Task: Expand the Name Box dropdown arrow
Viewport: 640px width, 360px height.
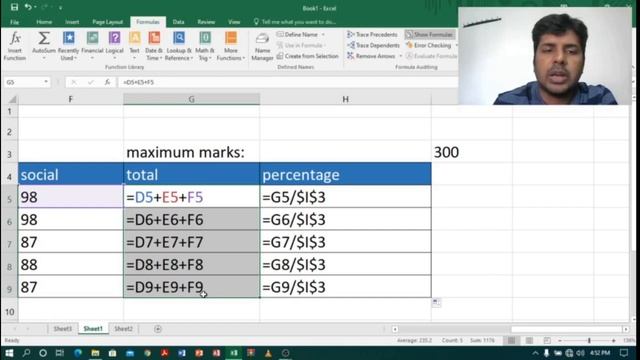Action: point(46,82)
